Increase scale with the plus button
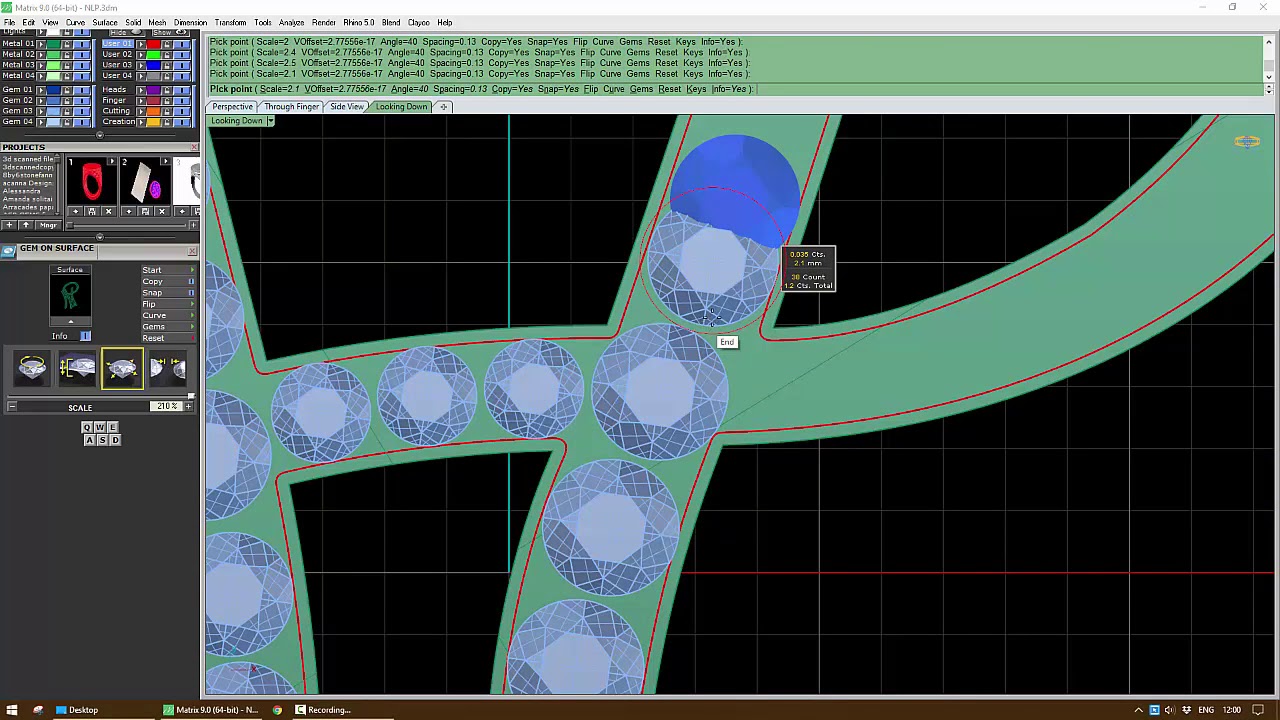 coord(188,407)
